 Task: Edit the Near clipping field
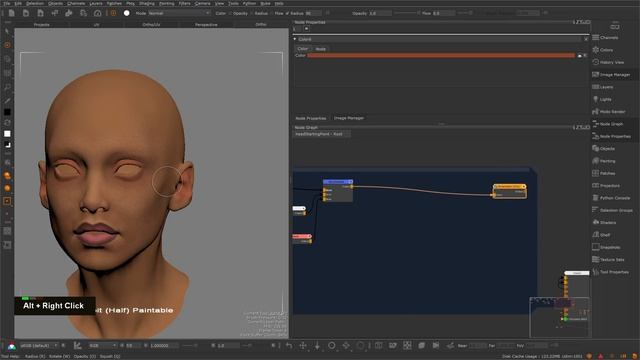pos(478,346)
